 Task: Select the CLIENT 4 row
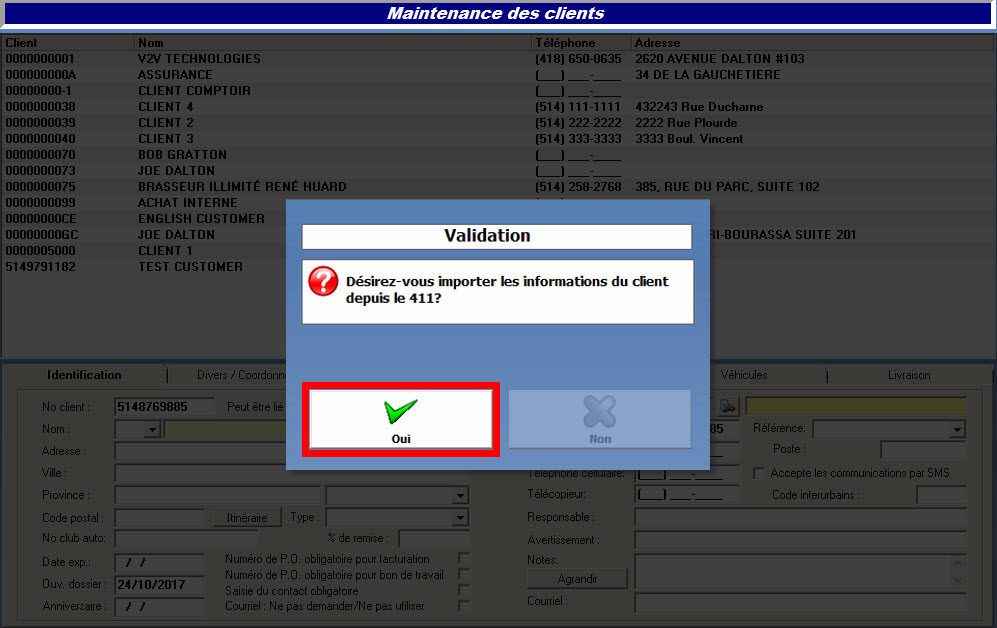(498, 107)
